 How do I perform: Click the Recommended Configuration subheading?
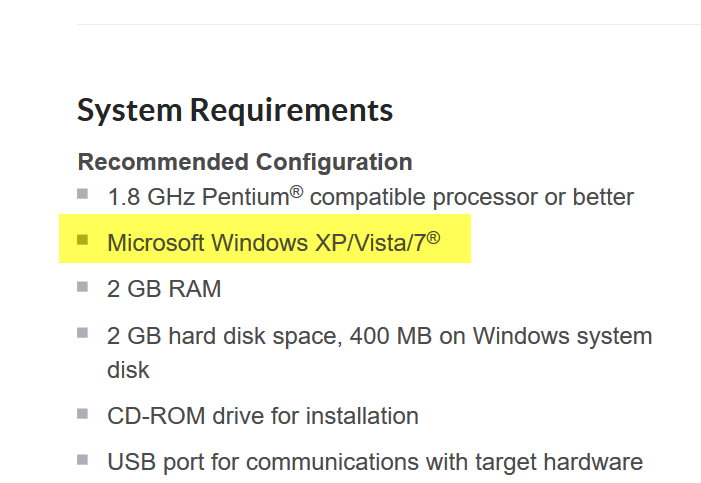pos(245,162)
